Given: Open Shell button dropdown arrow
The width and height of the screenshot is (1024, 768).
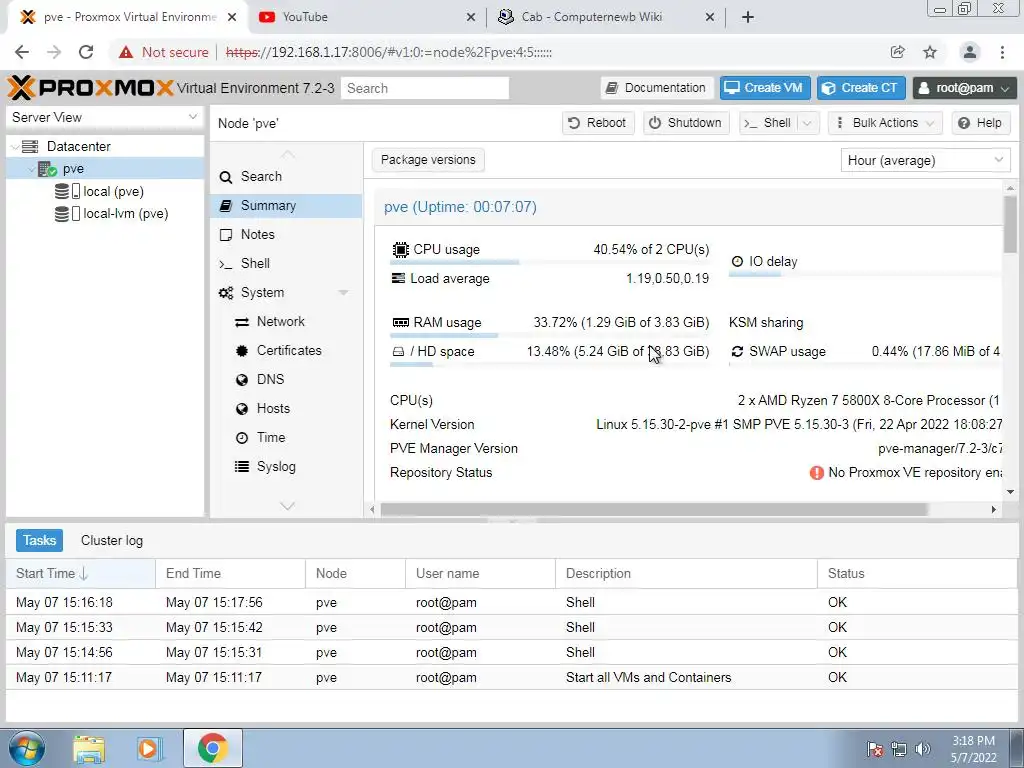Looking at the screenshot, I should pos(808,123).
